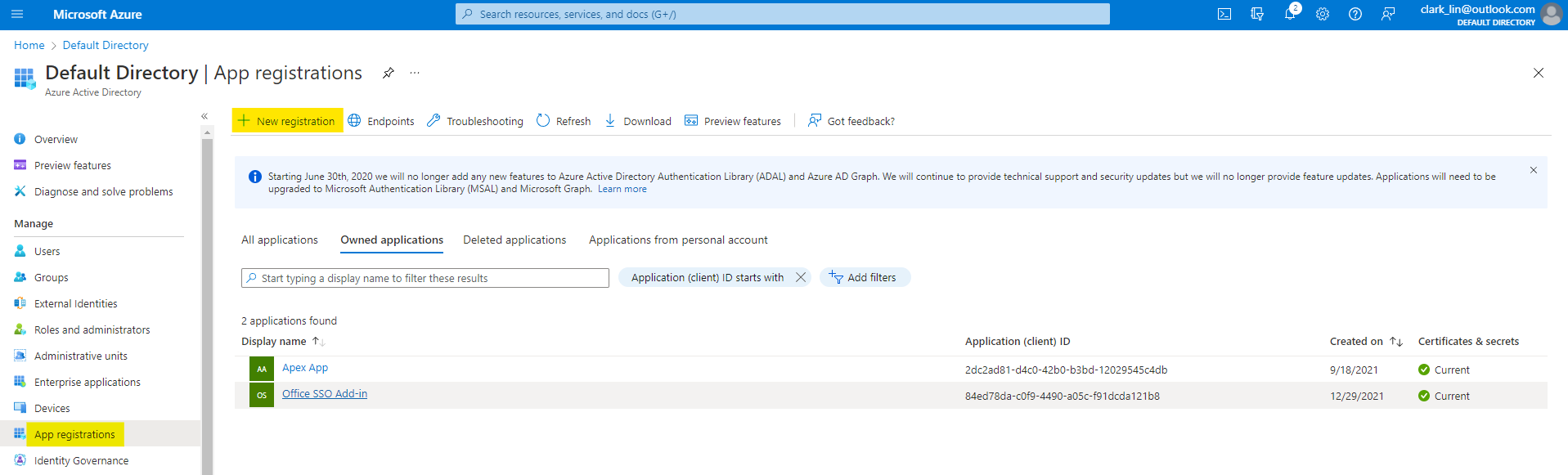Click the top bar feedback icon
This screenshot has width=1568, height=475.
(1388, 14)
